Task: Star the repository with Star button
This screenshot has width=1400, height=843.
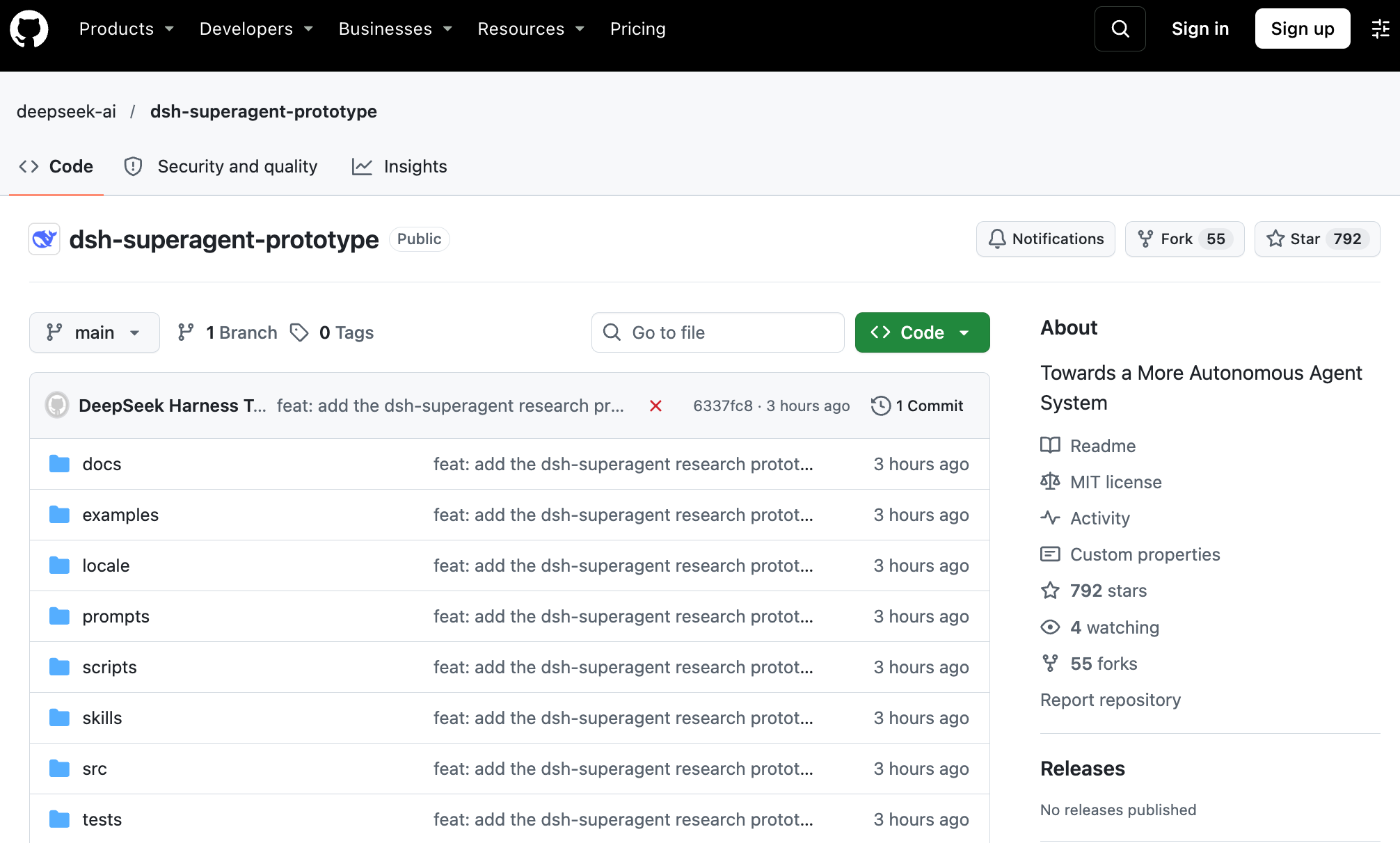Action: pos(1317,239)
